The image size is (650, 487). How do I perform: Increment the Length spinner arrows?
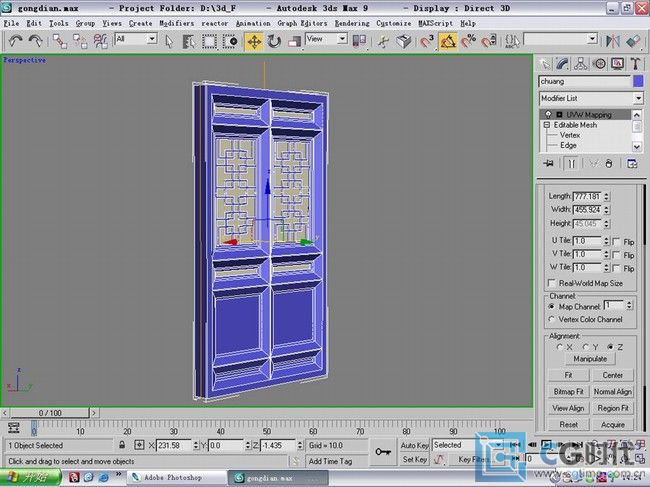(606, 194)
